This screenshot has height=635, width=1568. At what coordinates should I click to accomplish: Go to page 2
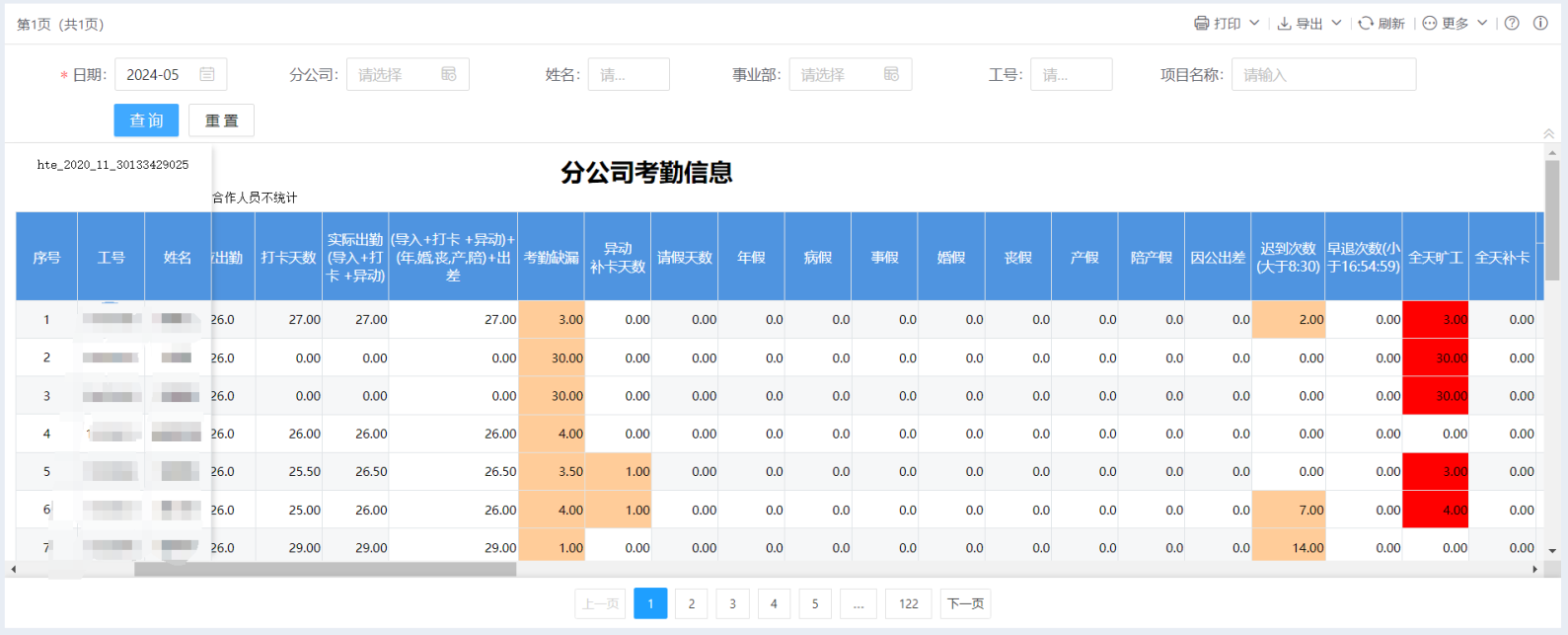(692, 603)
